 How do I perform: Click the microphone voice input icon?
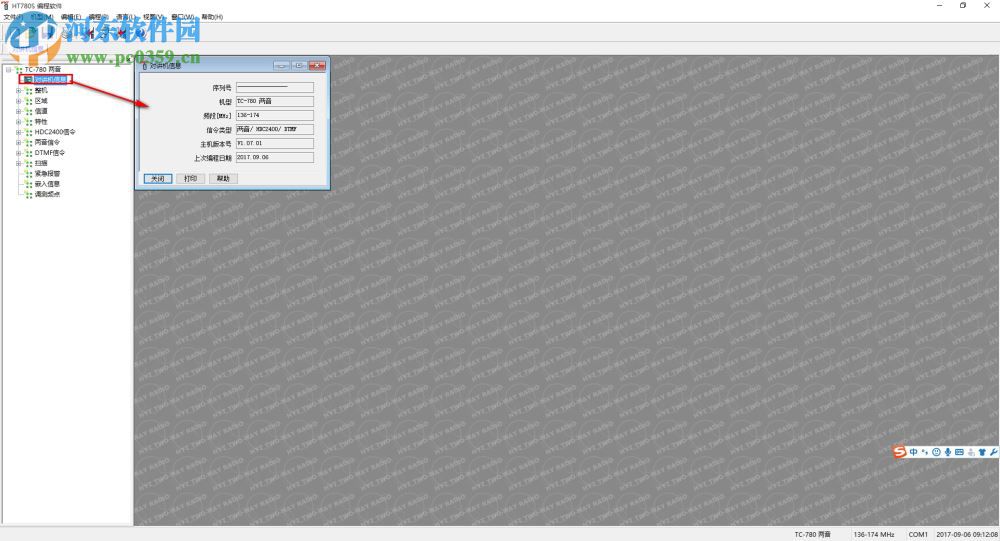(x=948, y=452)
